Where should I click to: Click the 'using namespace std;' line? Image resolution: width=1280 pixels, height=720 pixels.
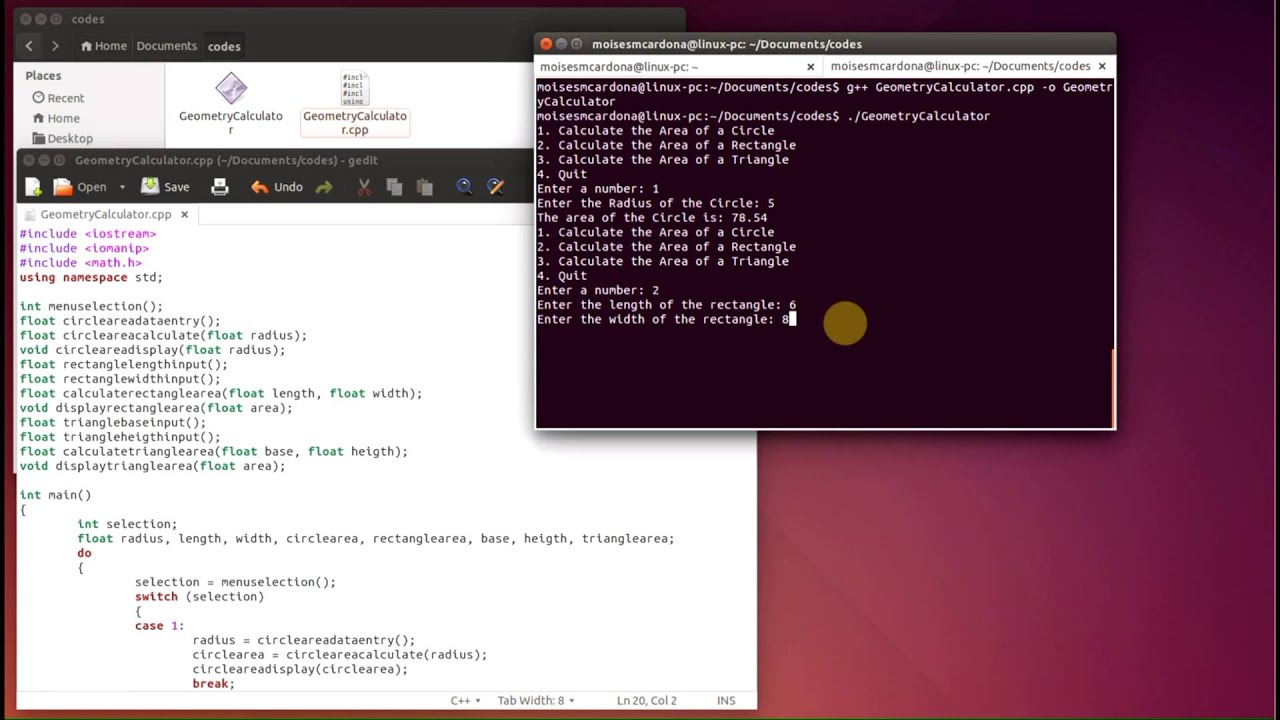91,277
